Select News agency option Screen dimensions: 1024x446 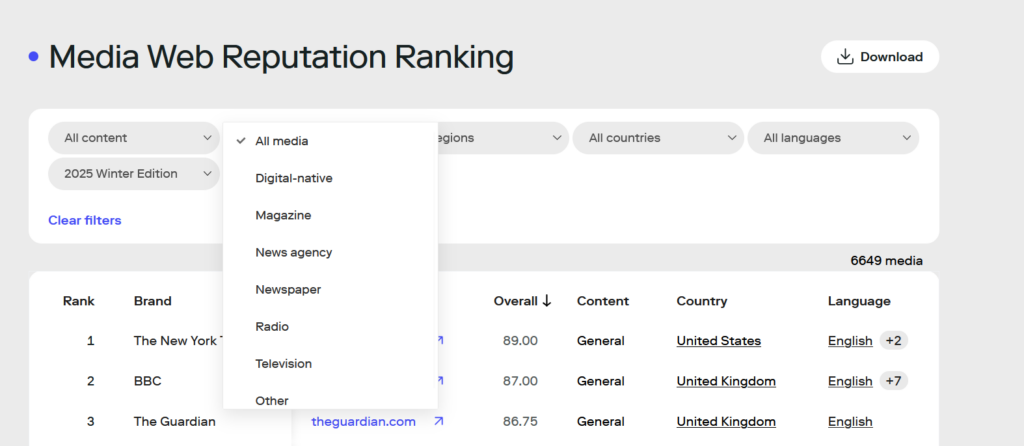tap(294, 252)
